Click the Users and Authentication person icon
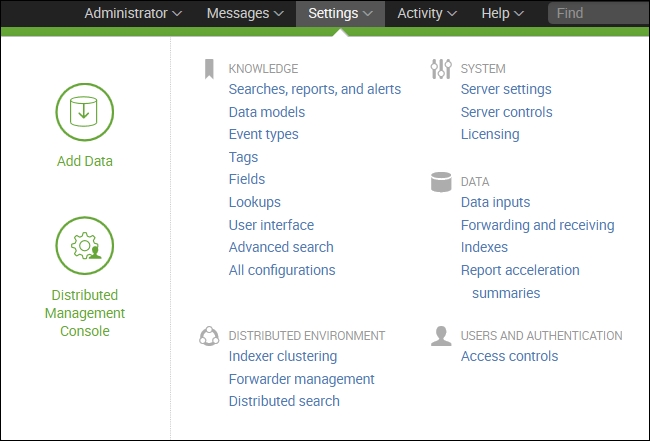Image resolution: width=650 pixels, height=441 pixels. 440,336
